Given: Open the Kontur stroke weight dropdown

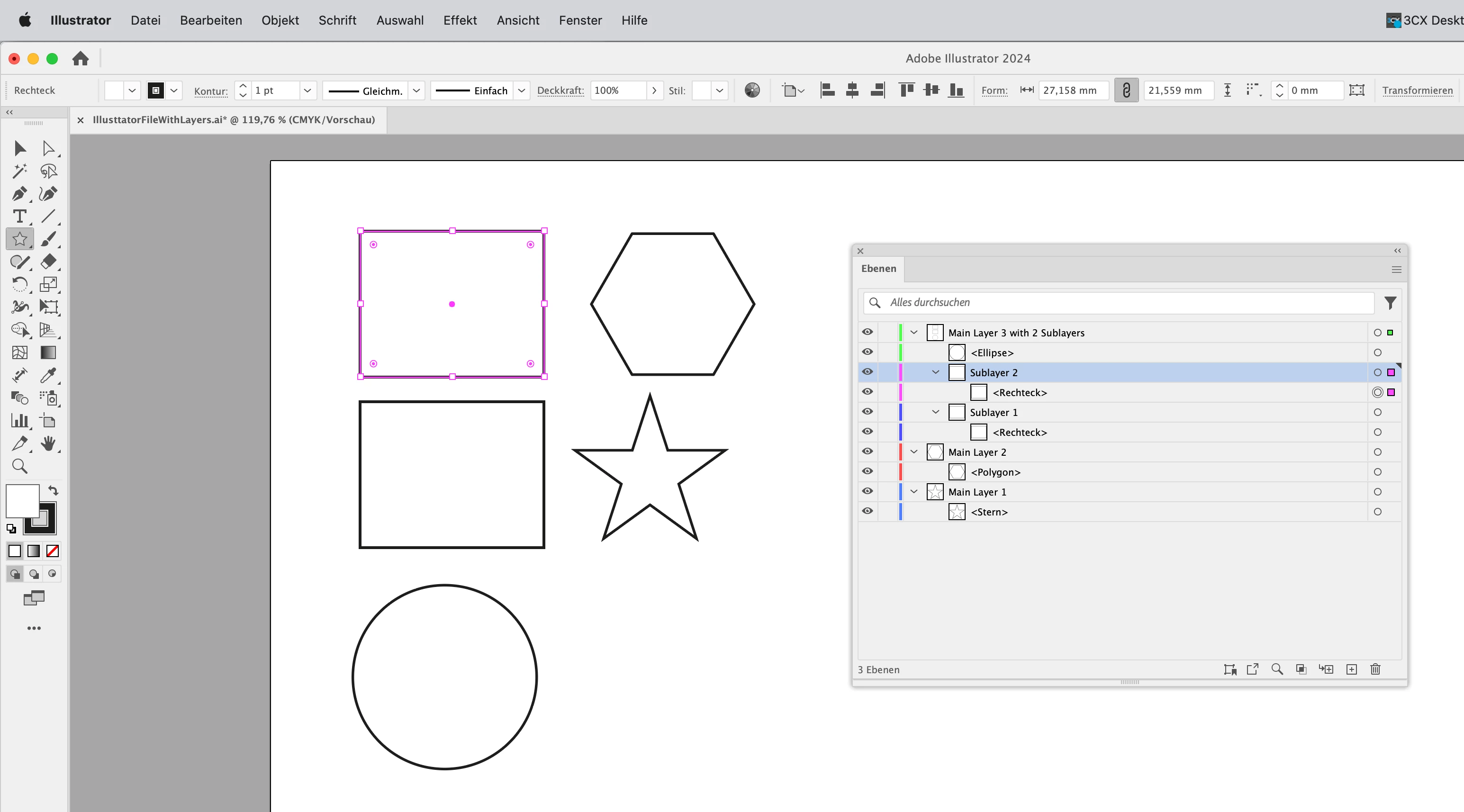Looking at the screenshot, I should click(307, 90).
